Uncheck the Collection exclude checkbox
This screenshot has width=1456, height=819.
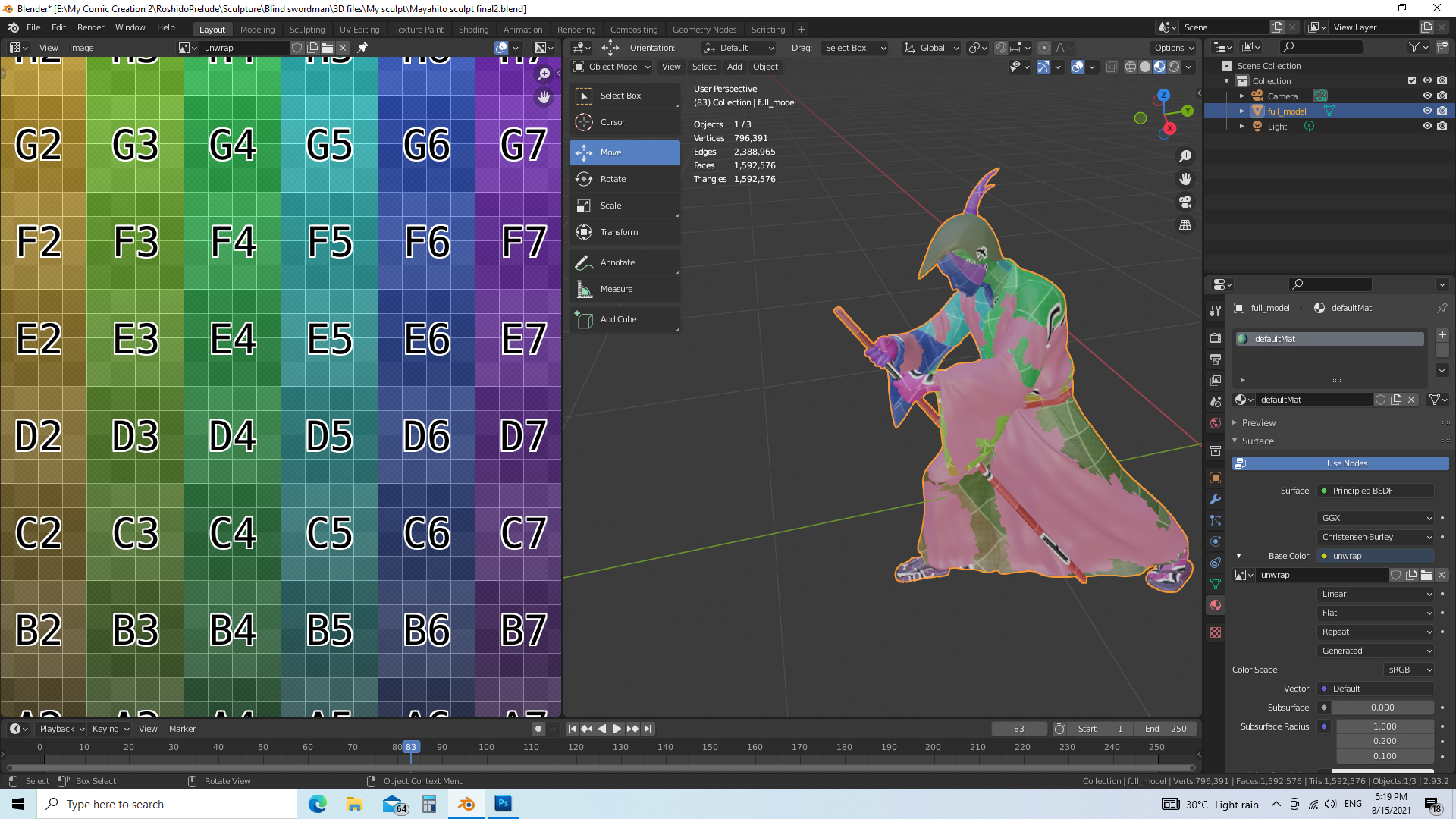[1412, 81]
